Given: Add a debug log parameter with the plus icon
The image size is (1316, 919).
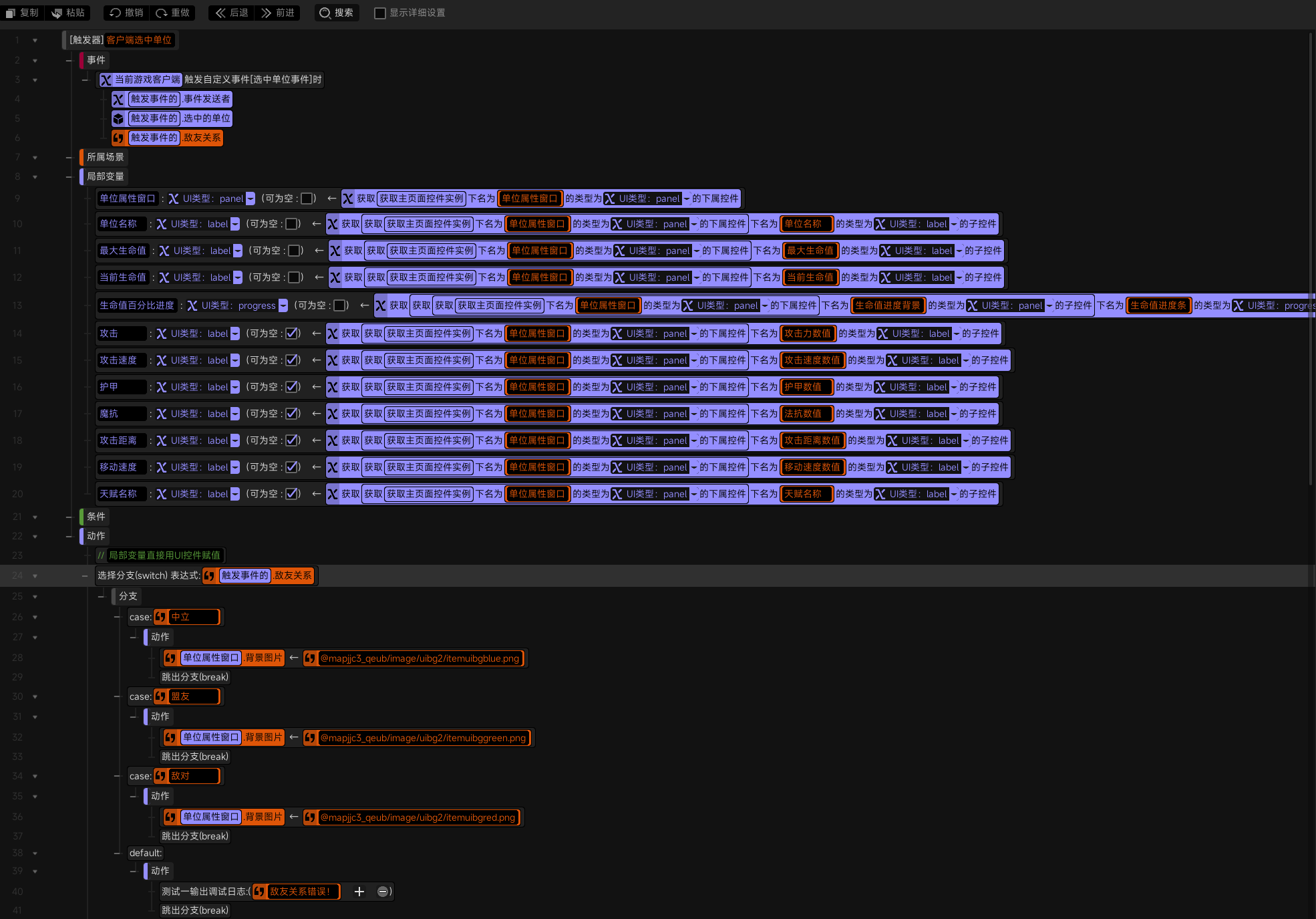Looking at the screenshot, I should tap(359, 892).
